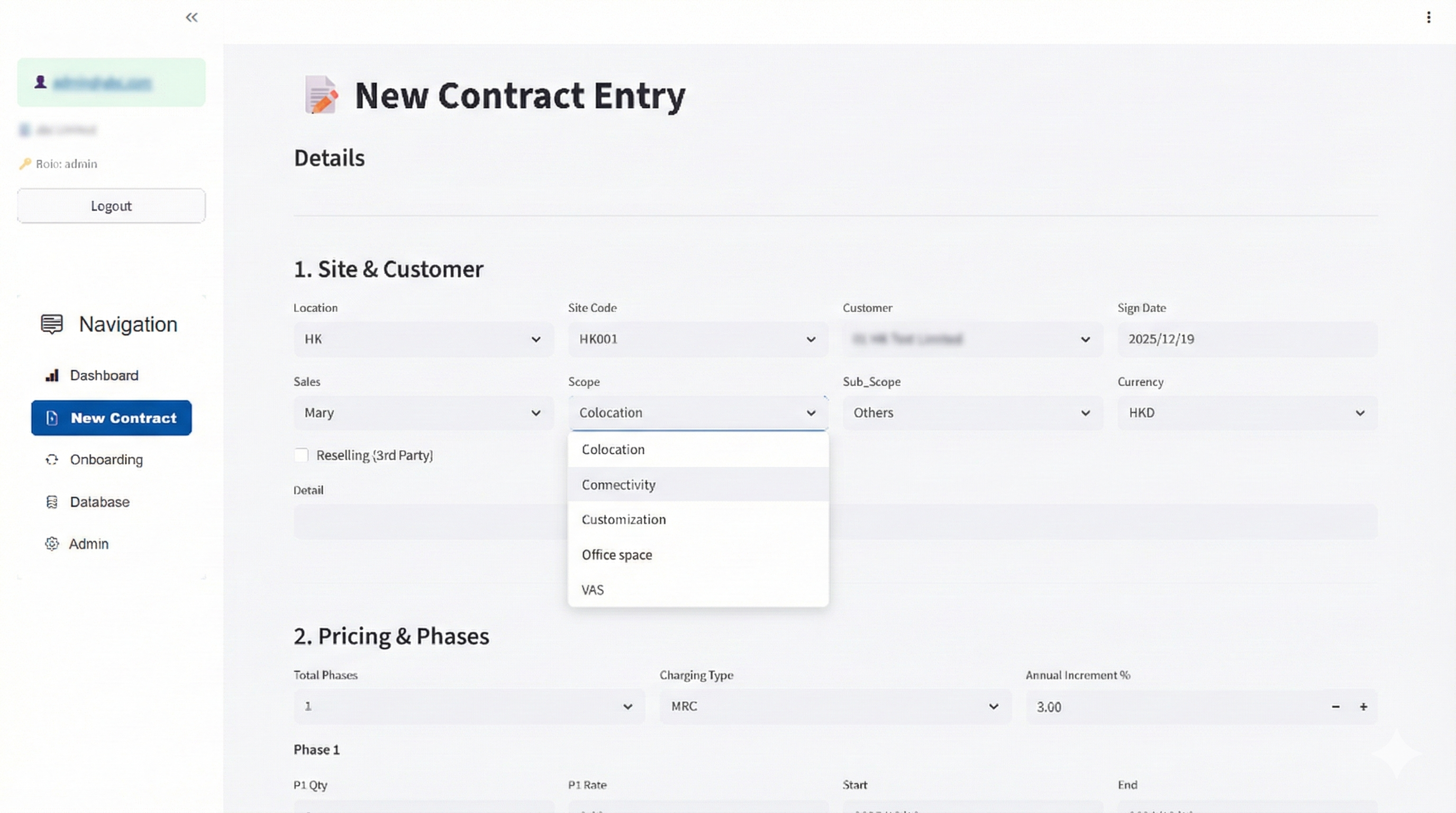Collapse the sidebar with the double-chevron

pyautogui.click(x=192, y=17)
